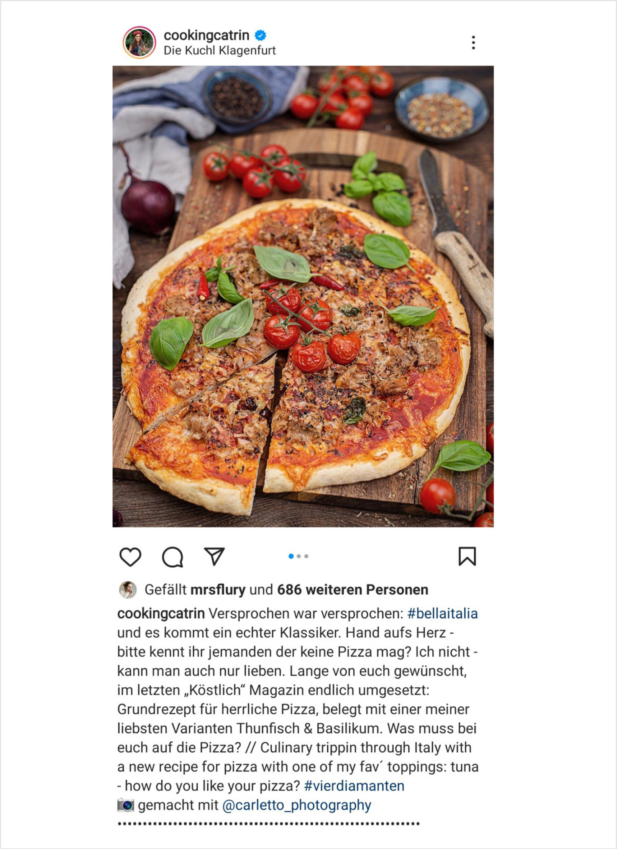Image resolution: width=617 pixels, height=849 pixels.
Task: Open comments with the speech bubble icon
Action: [173, 557]
